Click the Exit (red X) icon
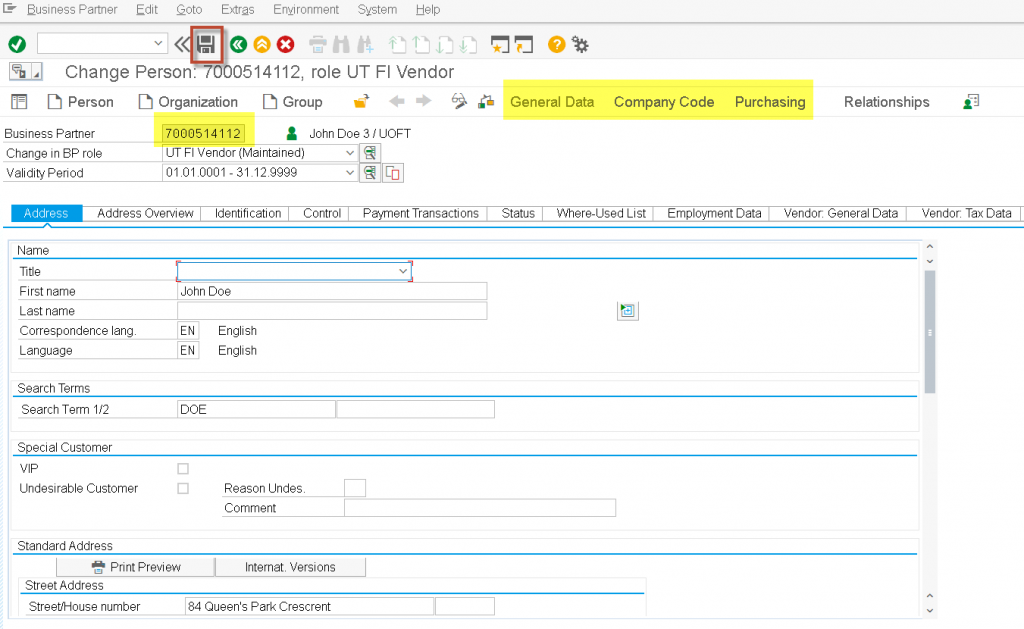The height and width of the screenshot is (629, 1024). [x=288, y=44]
